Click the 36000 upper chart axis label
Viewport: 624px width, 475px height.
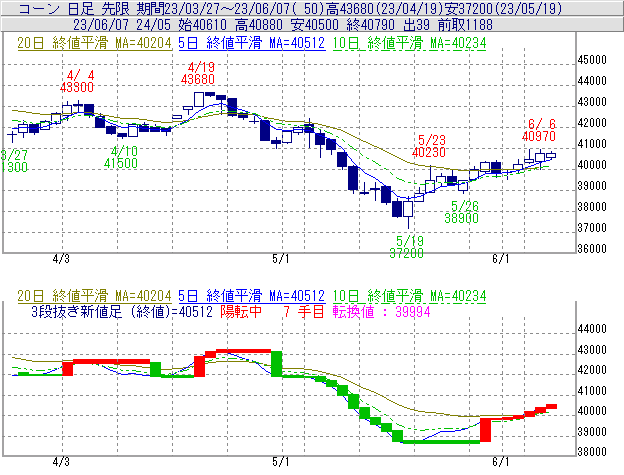pos(592,249)
